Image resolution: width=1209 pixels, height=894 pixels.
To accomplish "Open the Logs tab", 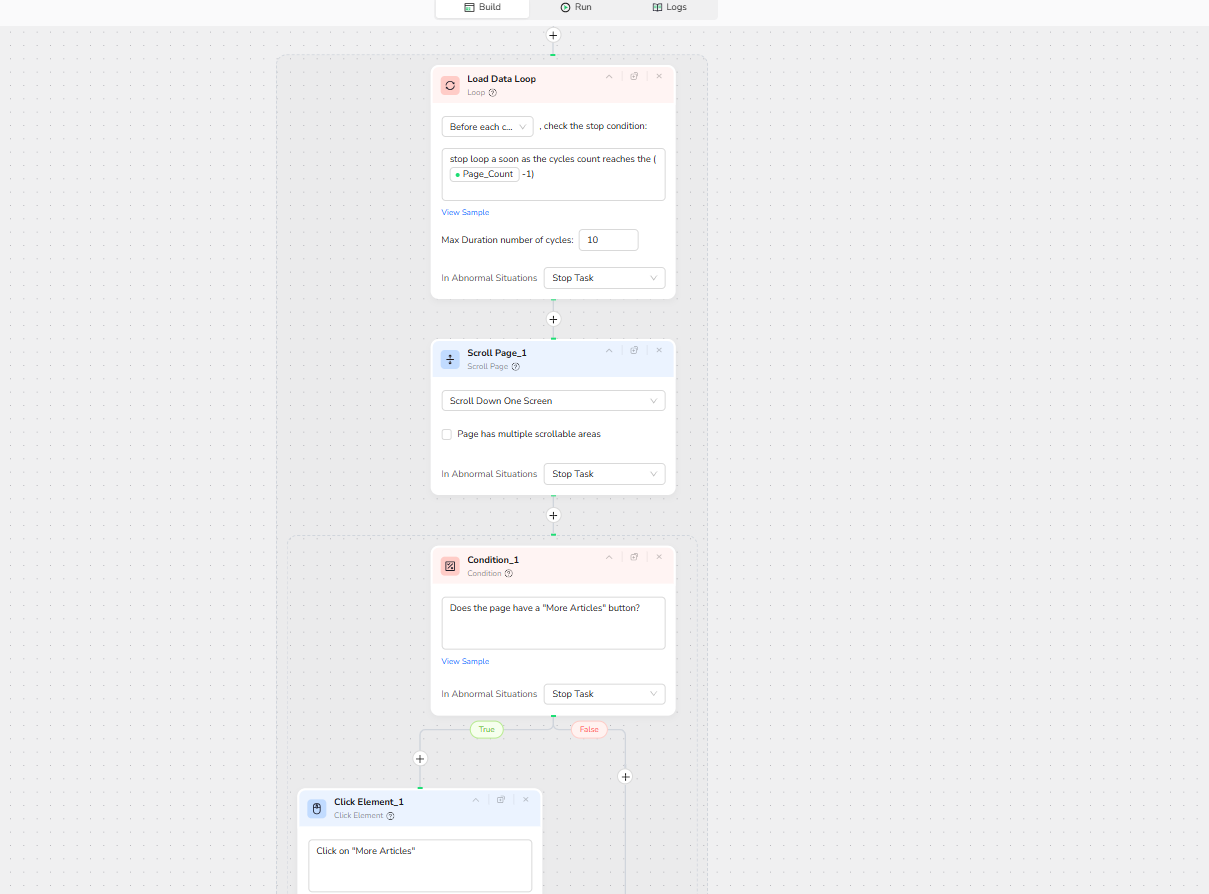I will [x=669, y=8].
